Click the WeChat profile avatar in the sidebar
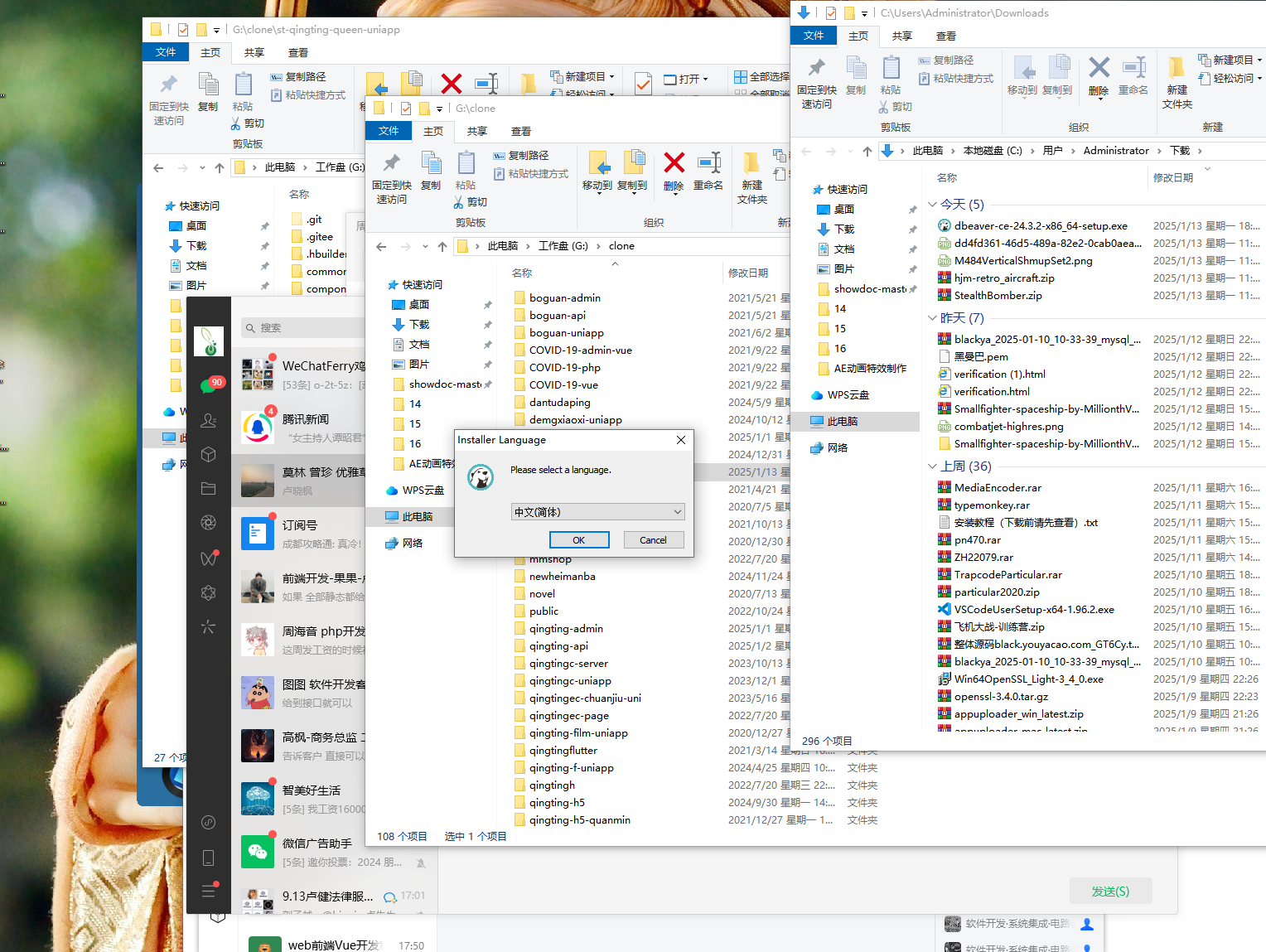 (x=209, y=341)
